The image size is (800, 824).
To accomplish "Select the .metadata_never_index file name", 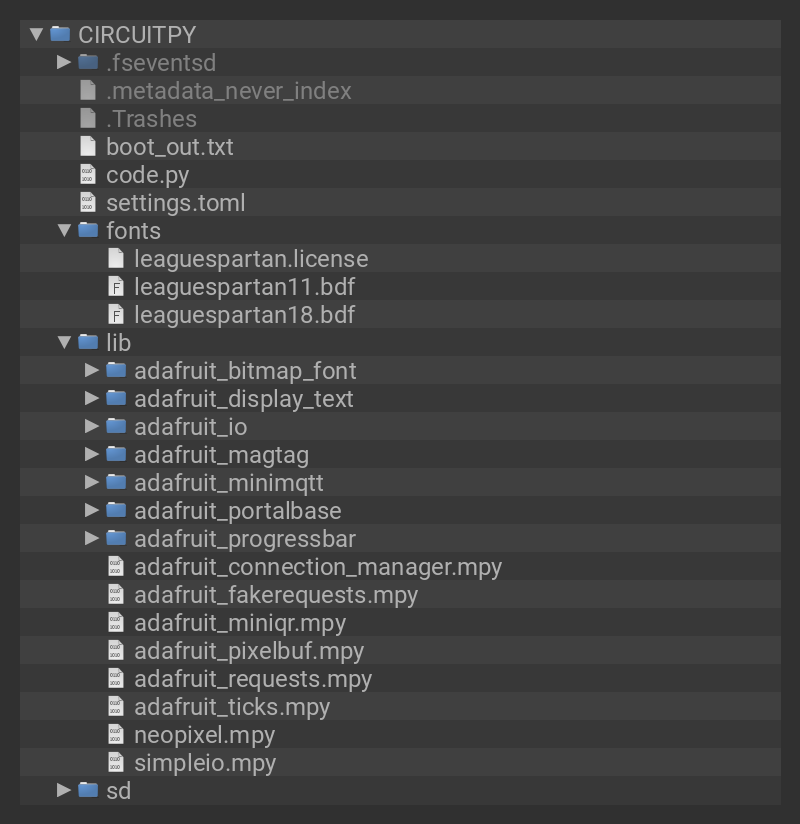I will click(229, 91).
